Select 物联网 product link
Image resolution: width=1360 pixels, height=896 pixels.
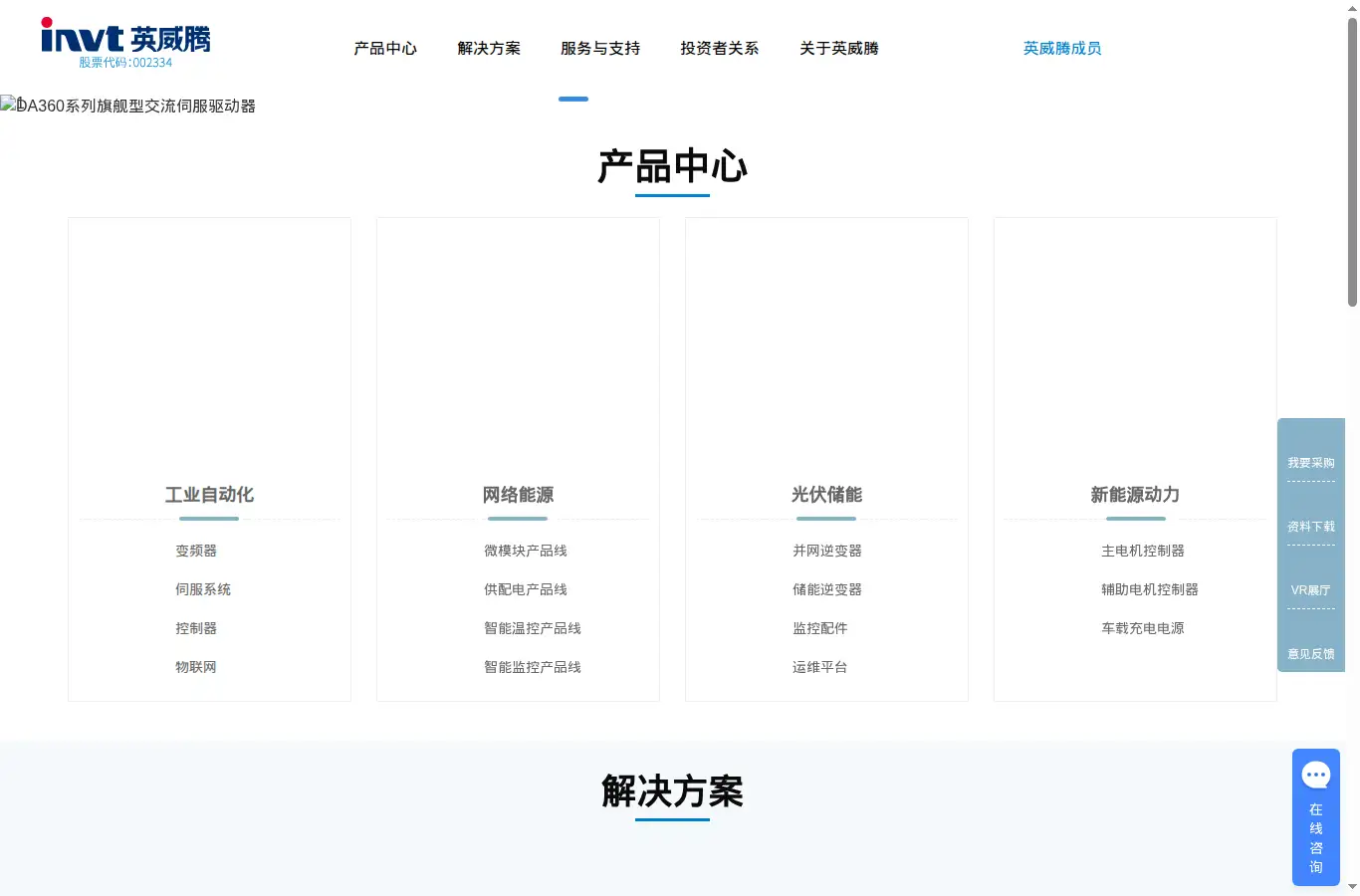point(196,667)
